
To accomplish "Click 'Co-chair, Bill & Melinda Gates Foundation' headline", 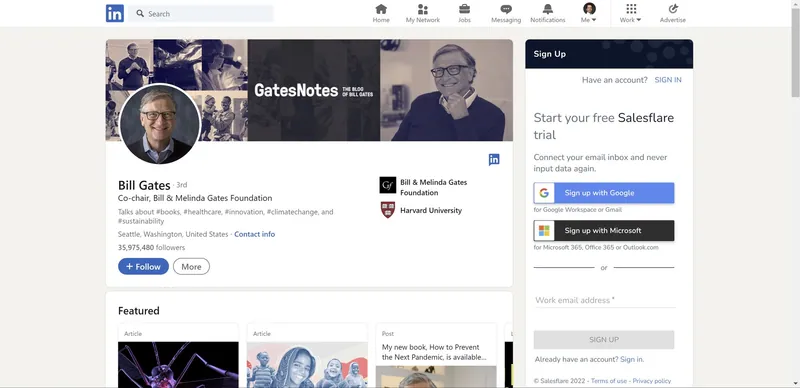I will pos(195,198).
